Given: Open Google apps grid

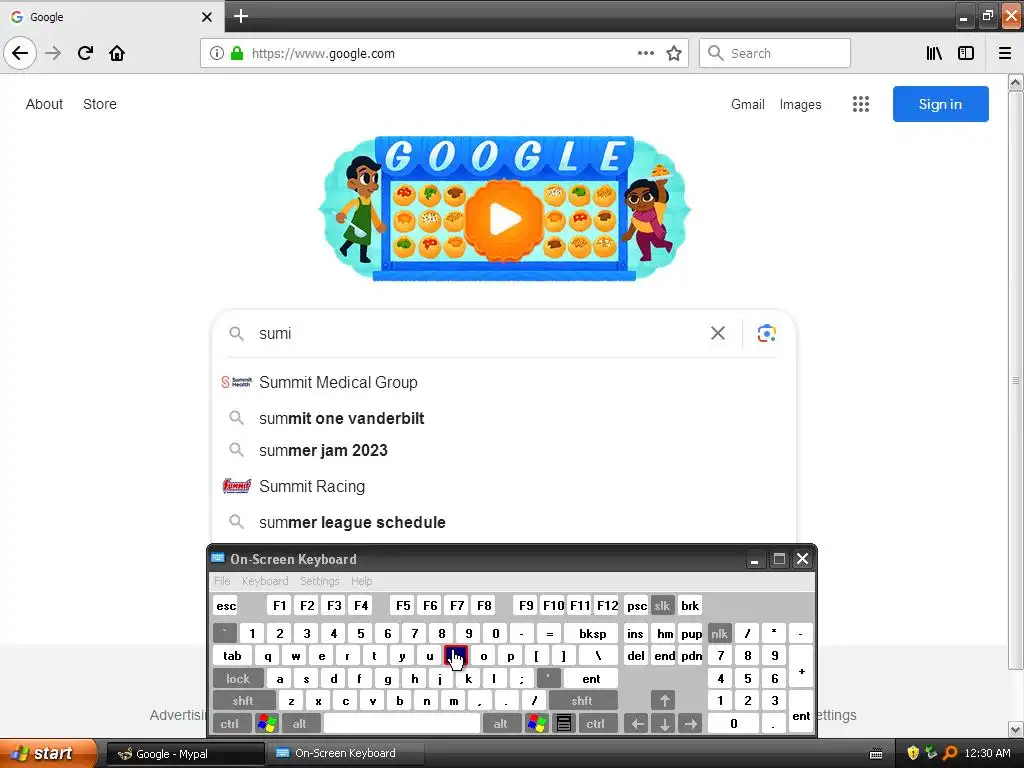Looking at the screenshot, I should click(x=861, y=104).
